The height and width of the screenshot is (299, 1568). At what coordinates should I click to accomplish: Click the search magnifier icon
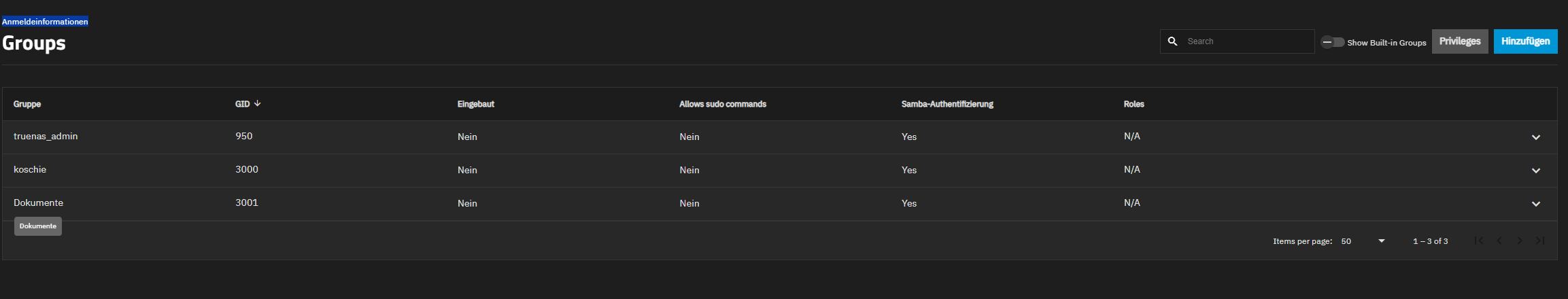coord(1172,41)
